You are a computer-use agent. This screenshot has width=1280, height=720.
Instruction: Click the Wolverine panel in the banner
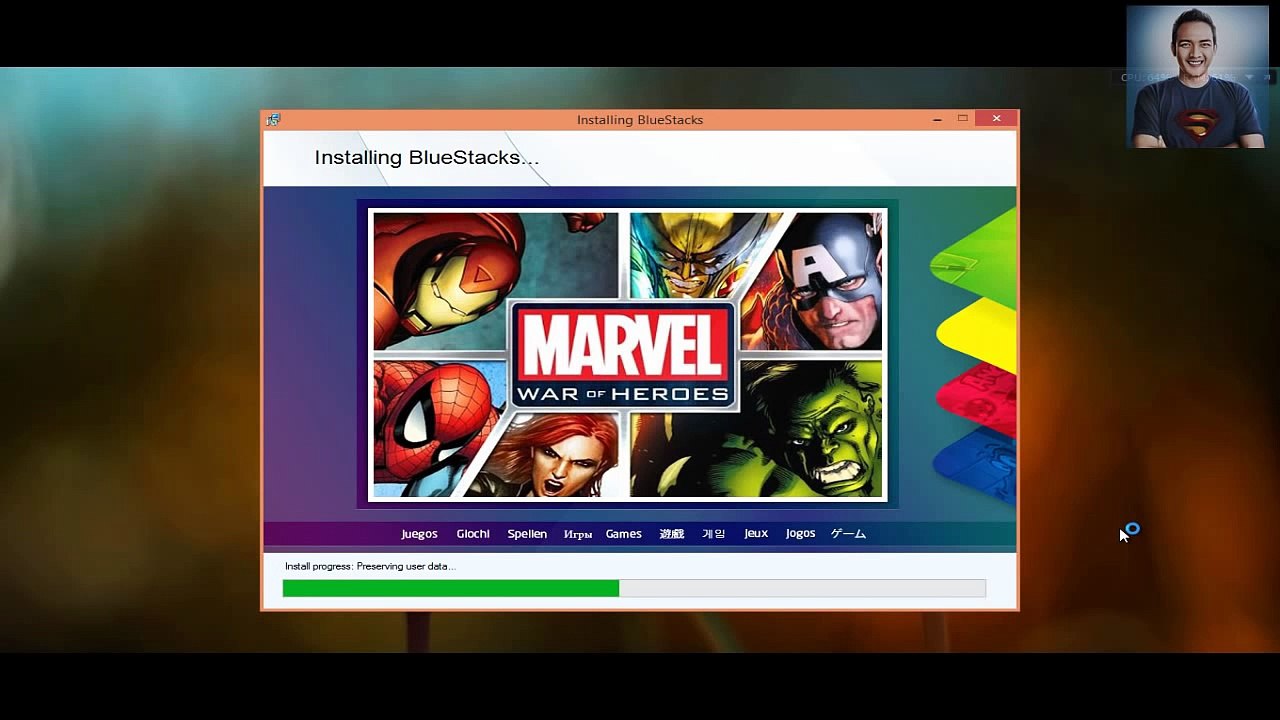pyautogui.click(x=700, y=255)
